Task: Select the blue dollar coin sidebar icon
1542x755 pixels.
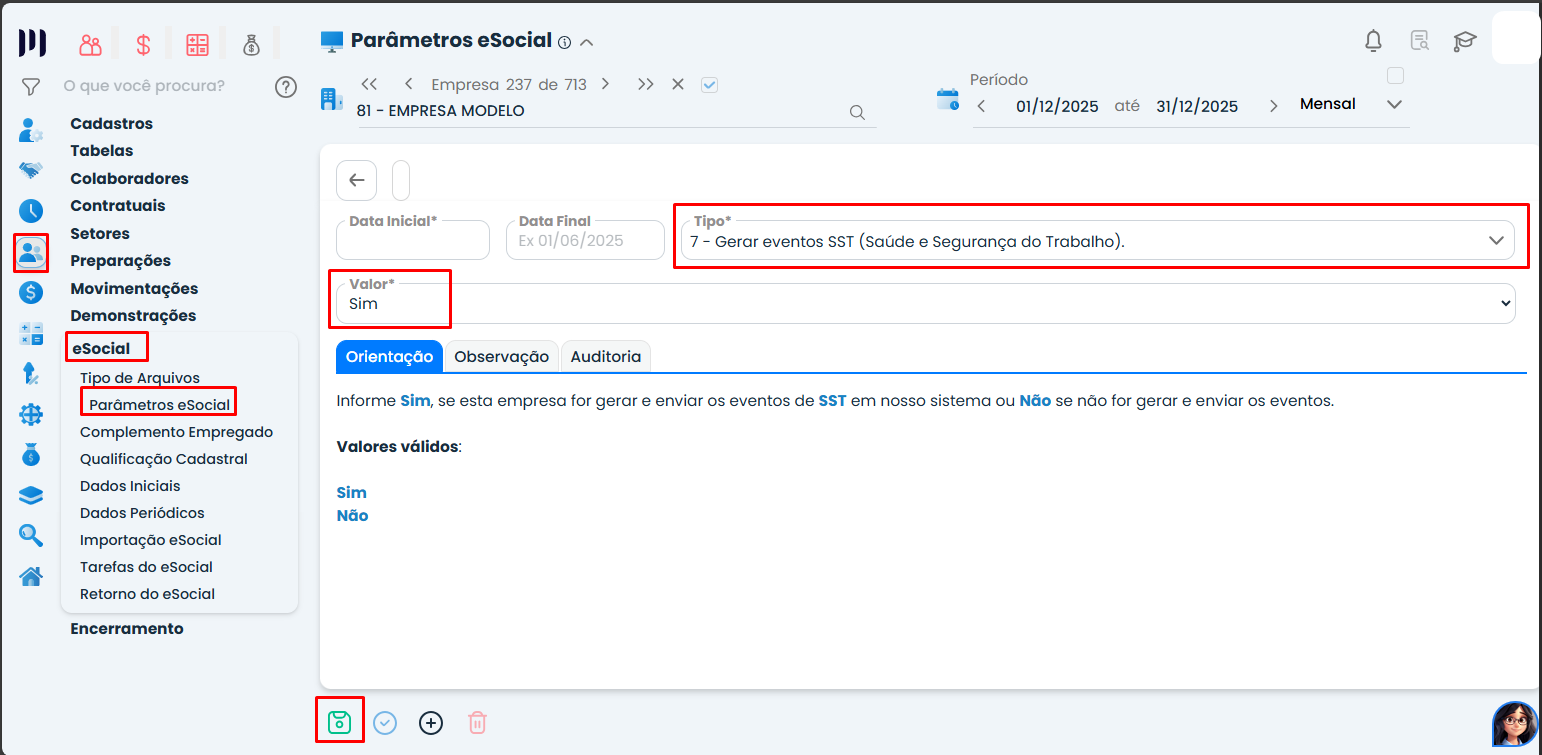Action: (31, 293)
